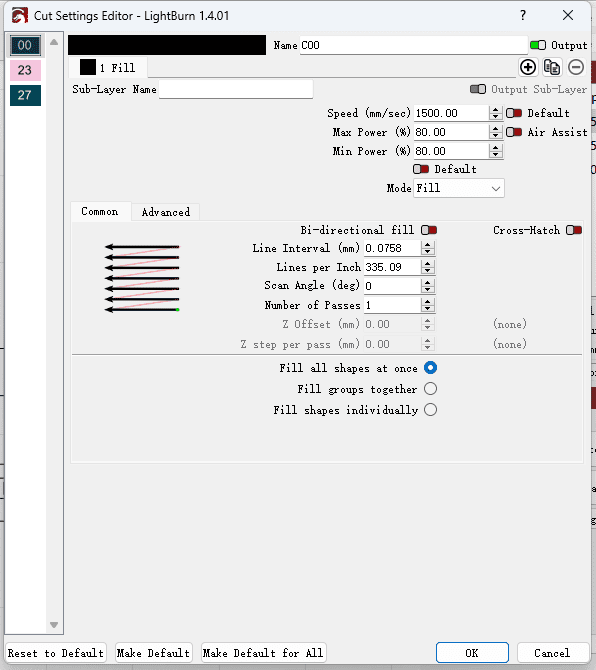The height and width of the screenshot is (670, 596).
Task: Click the Make Default for All button
Action: [x=263, y=653]
